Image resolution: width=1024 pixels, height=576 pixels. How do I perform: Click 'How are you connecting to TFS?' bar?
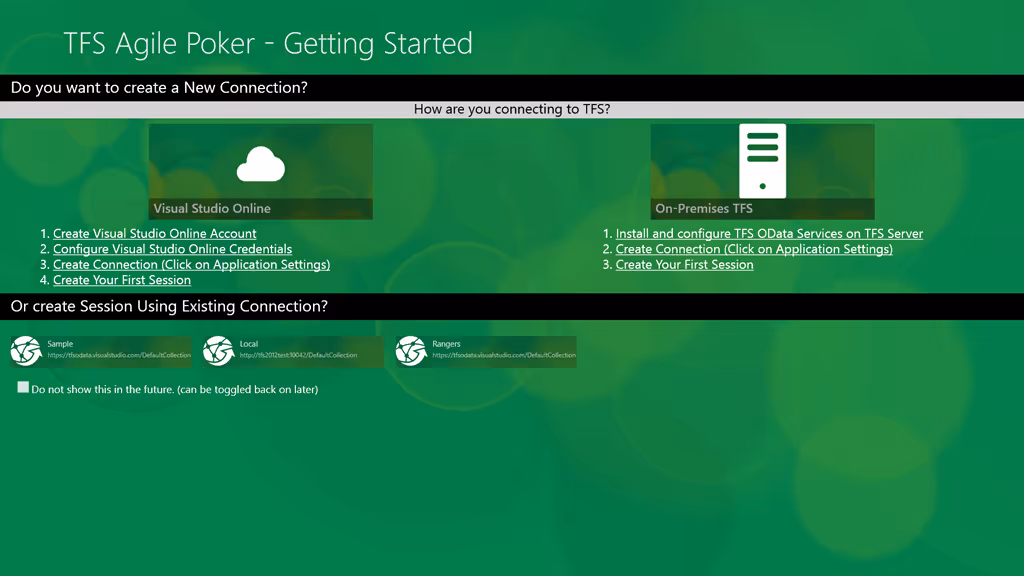(512, 109)
